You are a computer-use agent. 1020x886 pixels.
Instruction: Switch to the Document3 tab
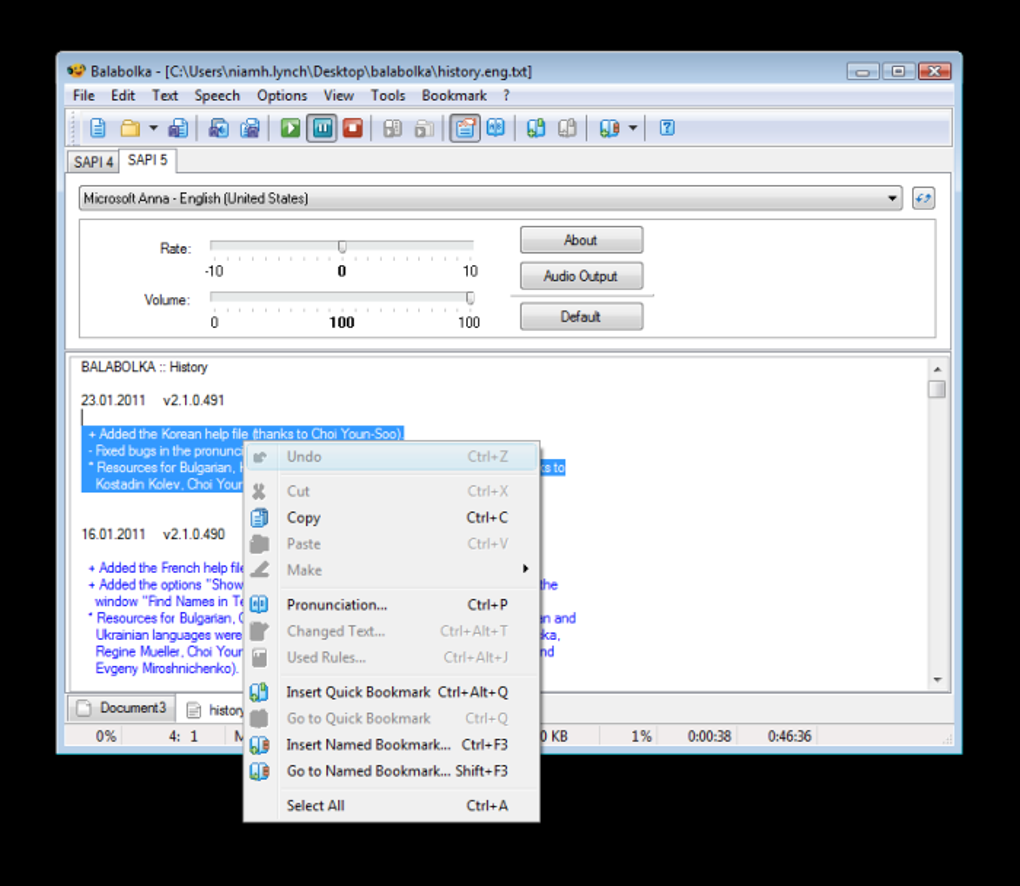122,708
